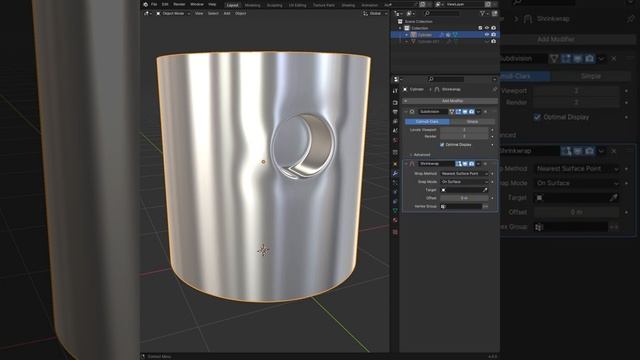
Task: Click the Render levels value field
Action: tap(464, 136)
